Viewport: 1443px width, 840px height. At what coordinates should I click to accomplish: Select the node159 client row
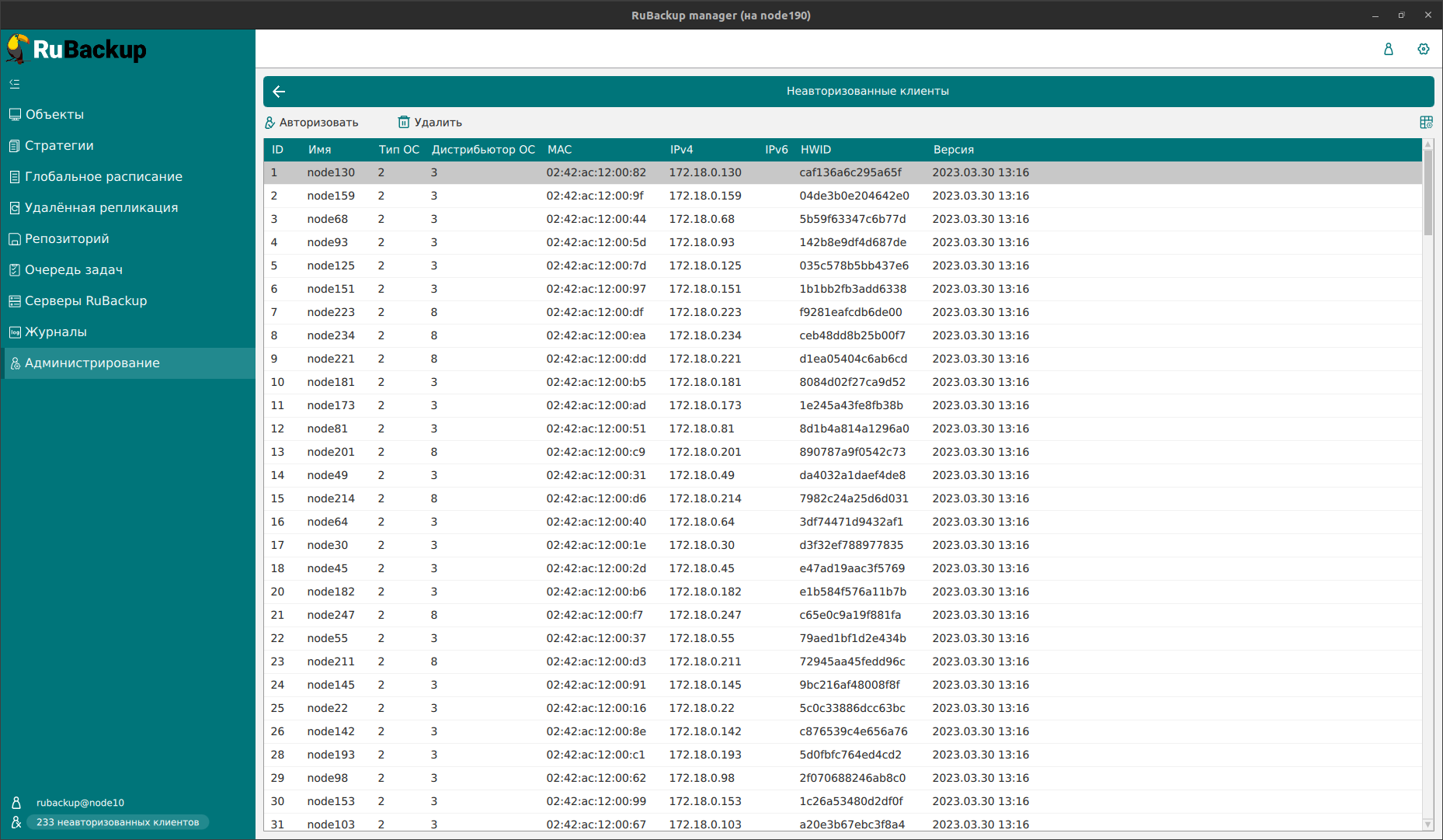tap(331, 196)
